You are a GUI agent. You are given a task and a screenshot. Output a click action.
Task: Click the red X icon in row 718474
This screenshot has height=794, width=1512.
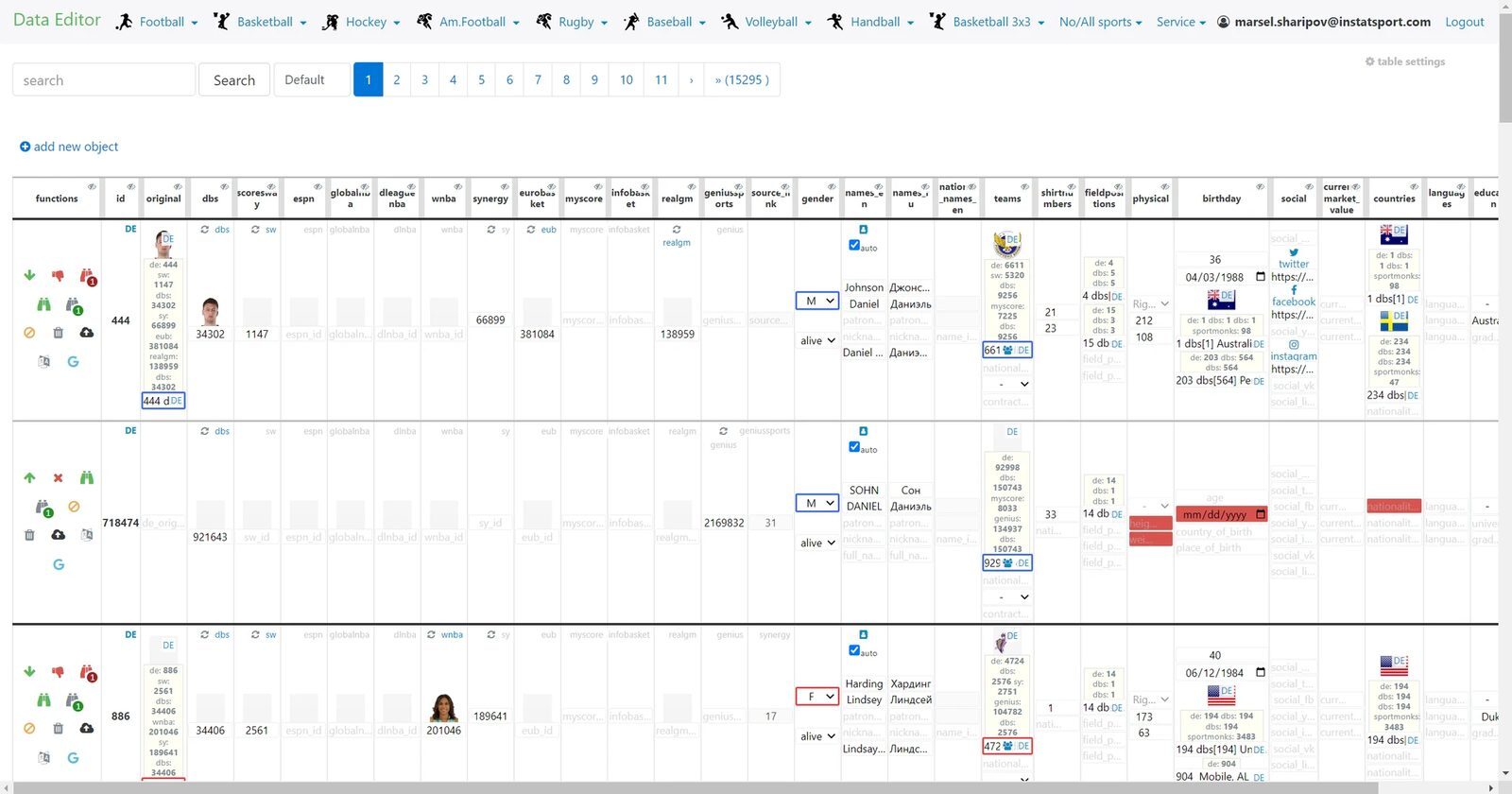(x=58, y=478)
